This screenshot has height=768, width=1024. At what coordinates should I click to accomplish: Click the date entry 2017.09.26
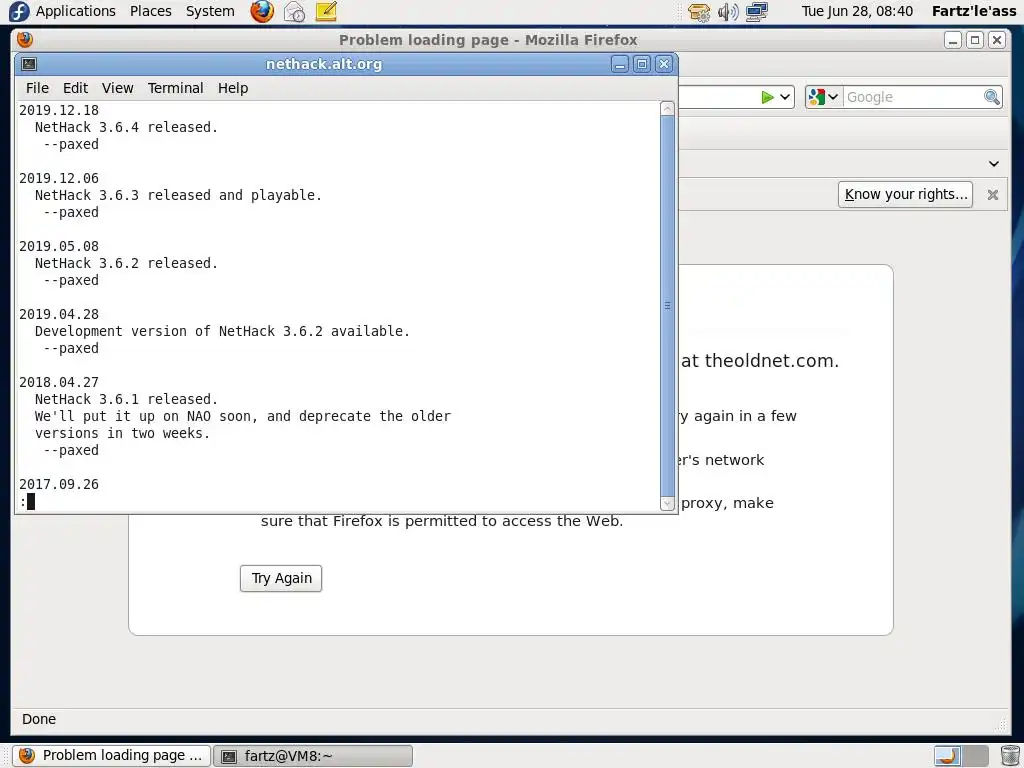point(59,484)
